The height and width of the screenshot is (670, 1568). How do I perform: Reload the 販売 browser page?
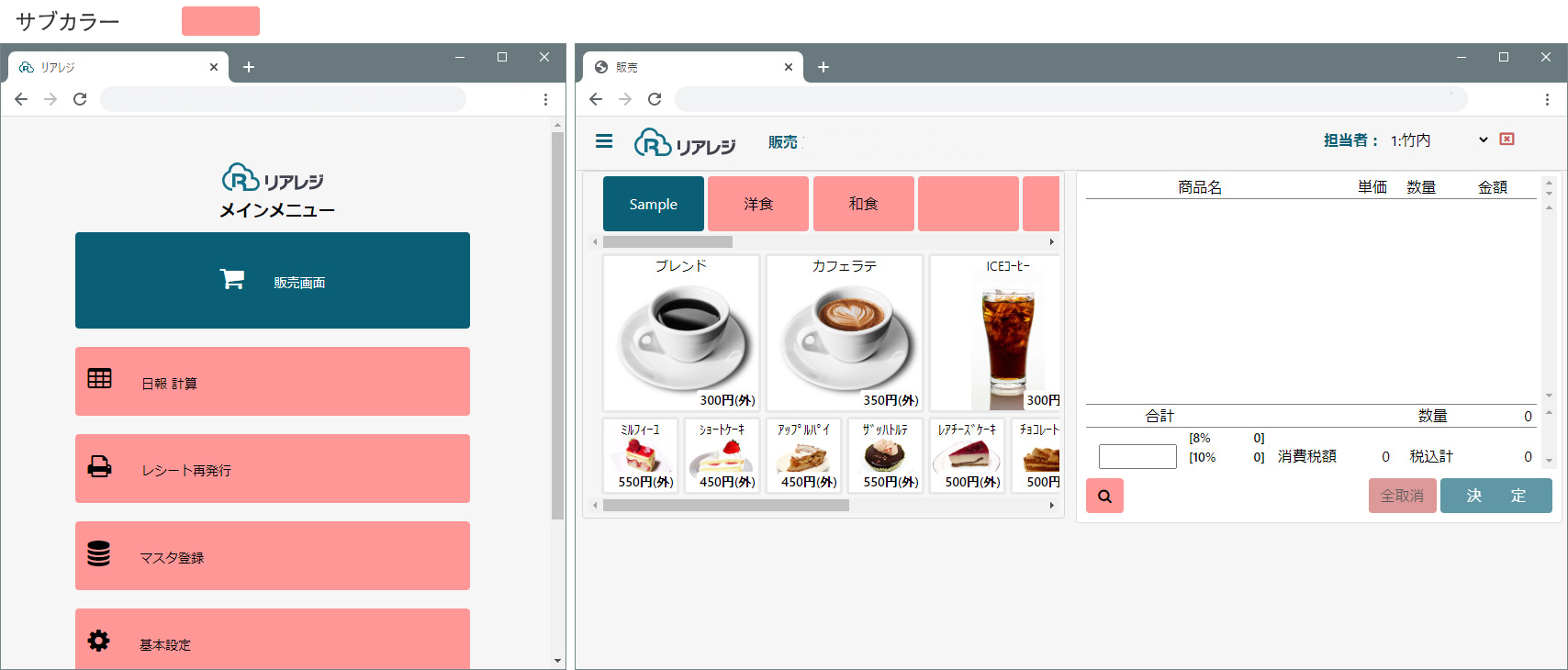pos(655,99)
